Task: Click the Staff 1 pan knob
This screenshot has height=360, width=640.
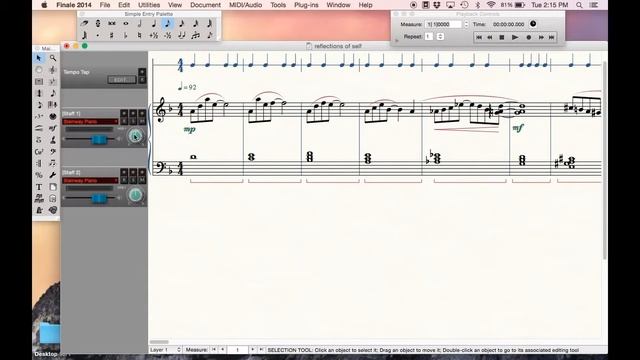Action: coord(136,136)
